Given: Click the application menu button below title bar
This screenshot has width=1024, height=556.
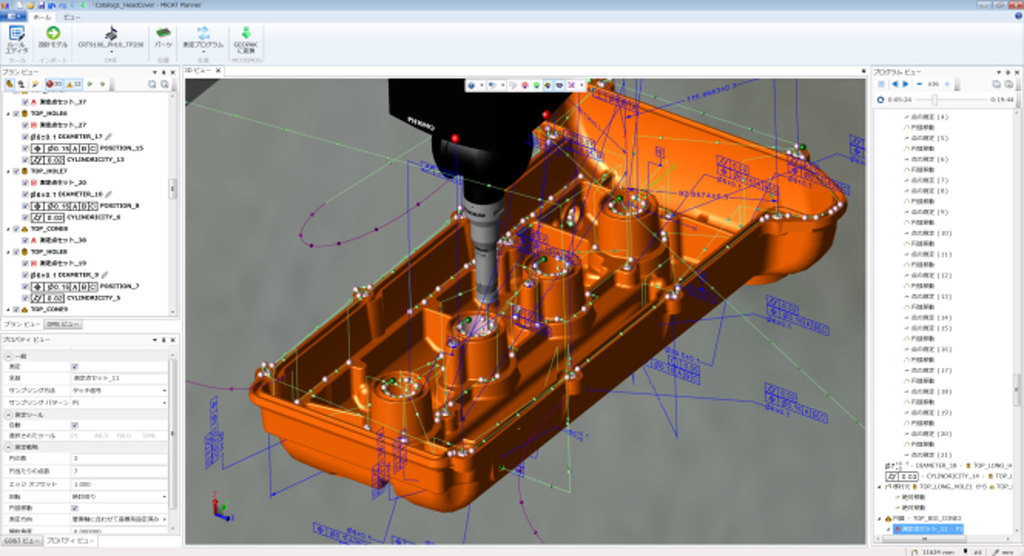Looking at the screenshot, I should click(13, 17).
